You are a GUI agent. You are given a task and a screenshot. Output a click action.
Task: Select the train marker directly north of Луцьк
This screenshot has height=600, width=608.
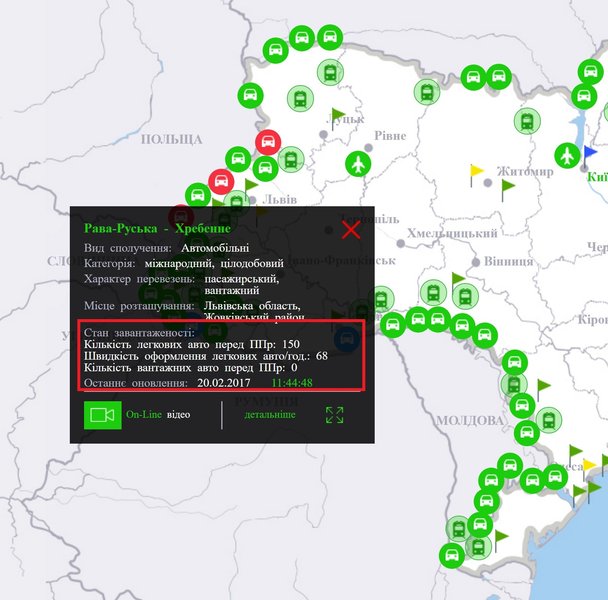pyautogui.click(x=327, y=72)
